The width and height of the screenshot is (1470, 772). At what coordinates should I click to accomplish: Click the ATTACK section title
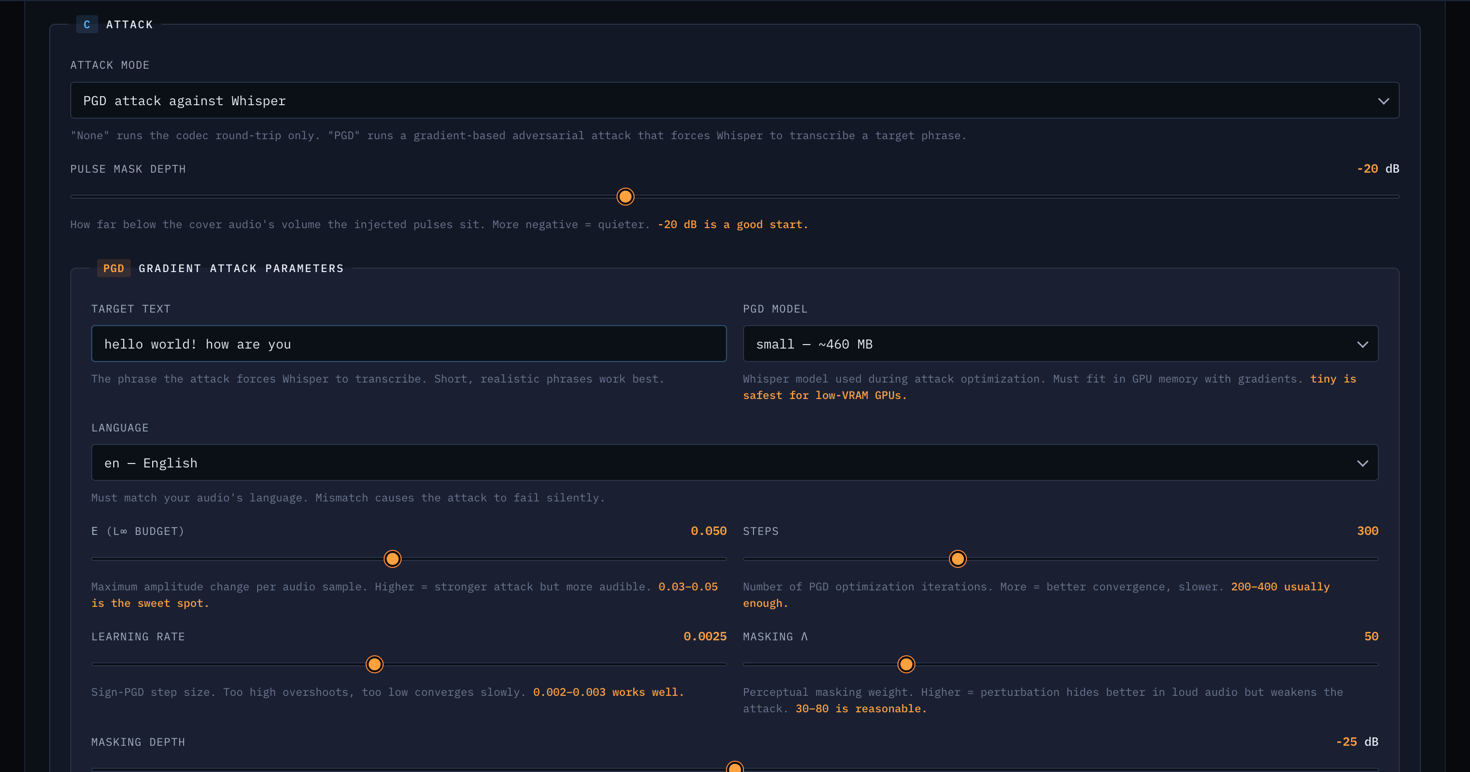[128, 24]
